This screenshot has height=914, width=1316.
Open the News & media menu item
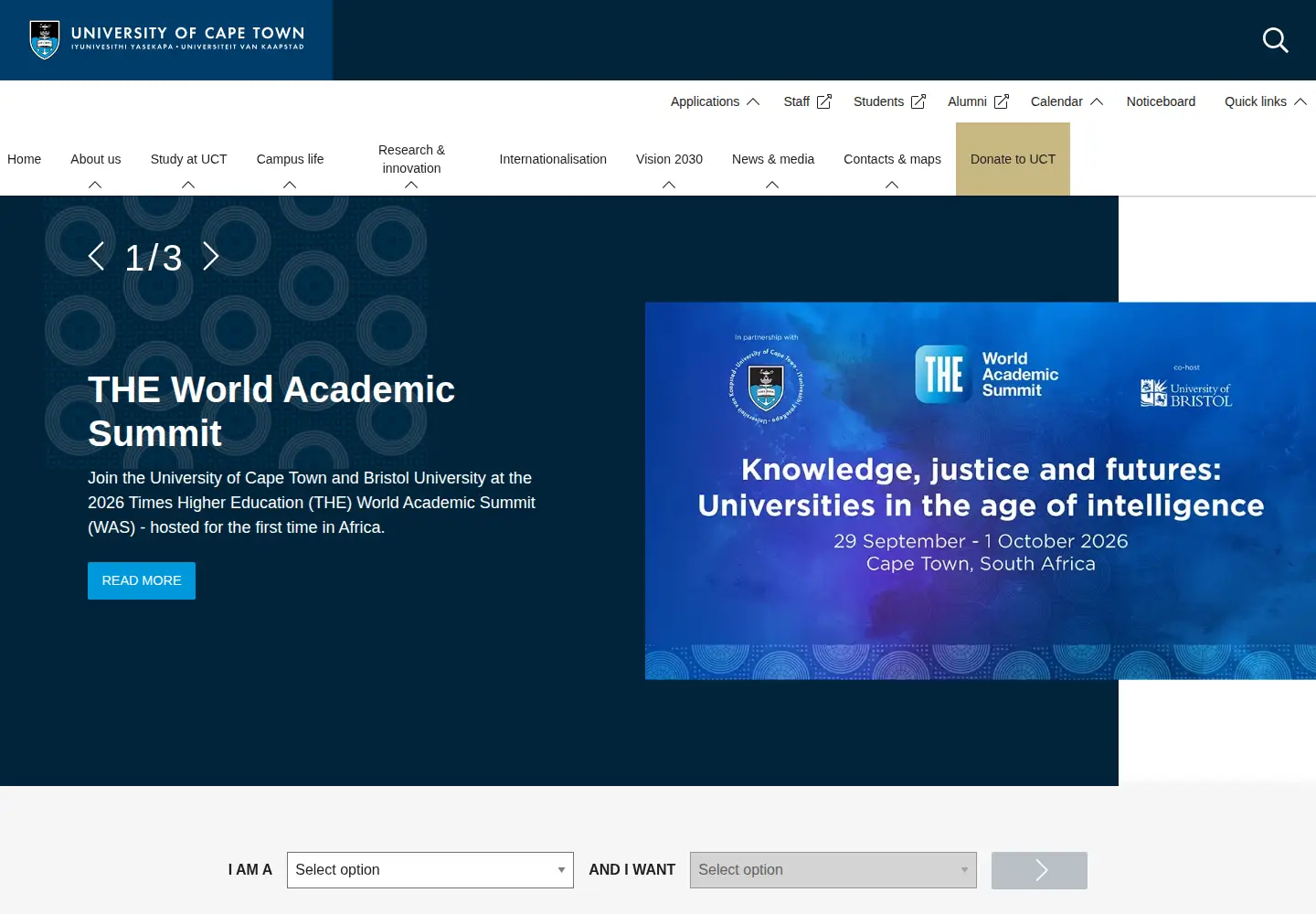773,159
